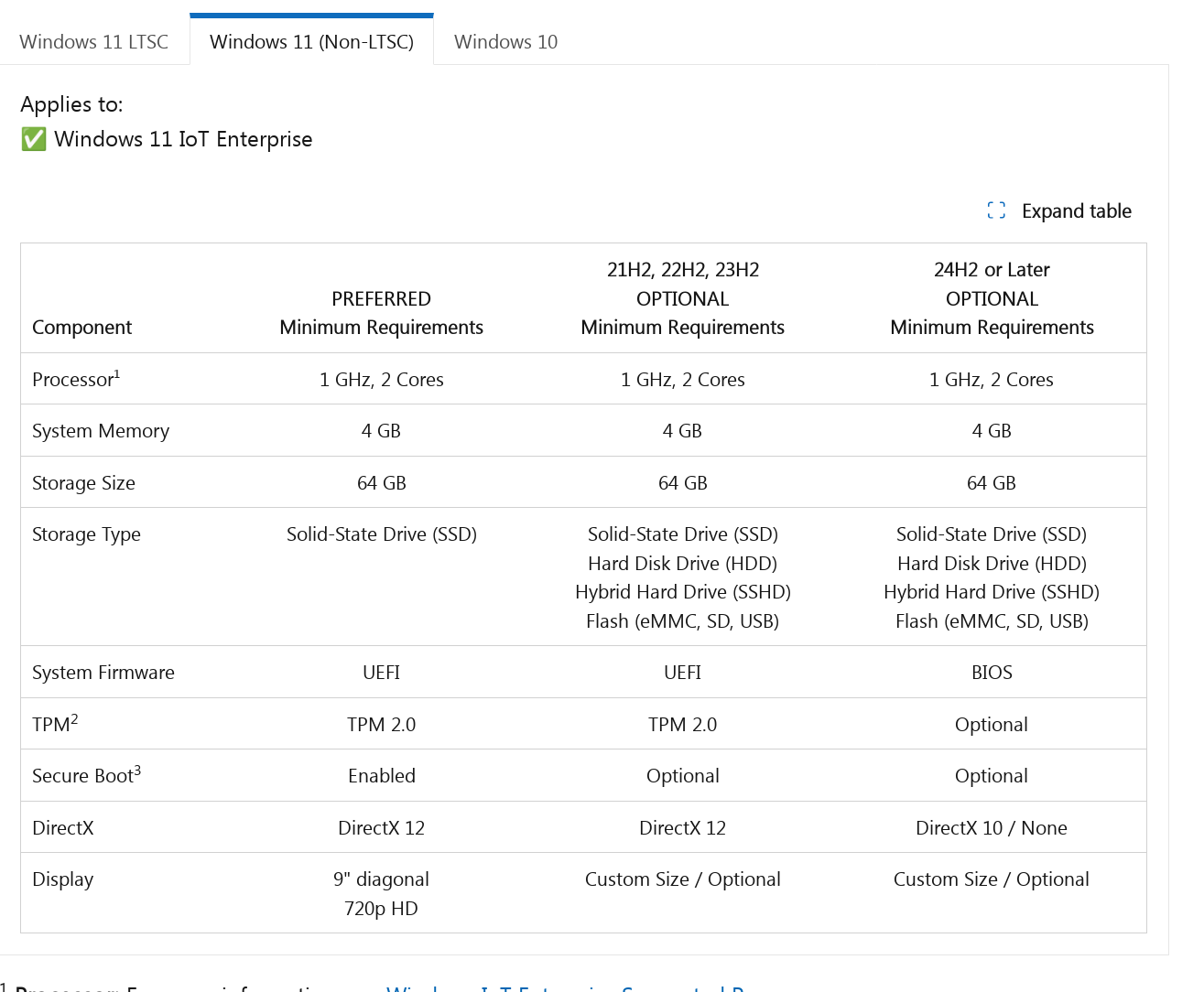Click the 'DirectX' row label
Screen dimensions: 1204x992
[63, 828]
